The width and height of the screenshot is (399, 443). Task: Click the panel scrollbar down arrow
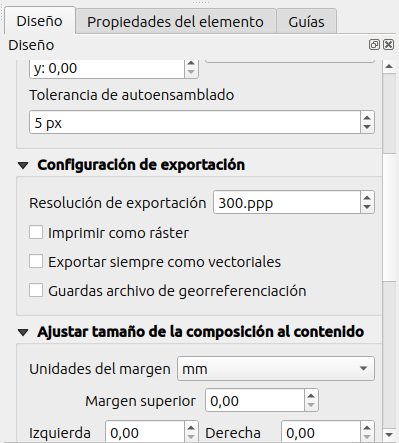tap(389, 435)
